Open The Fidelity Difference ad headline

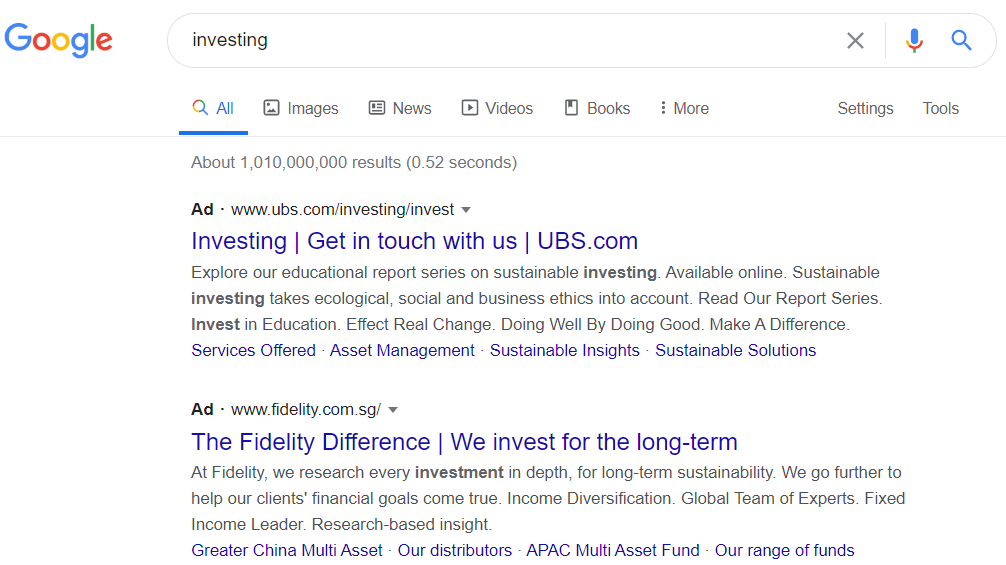[x=464, y=441]
